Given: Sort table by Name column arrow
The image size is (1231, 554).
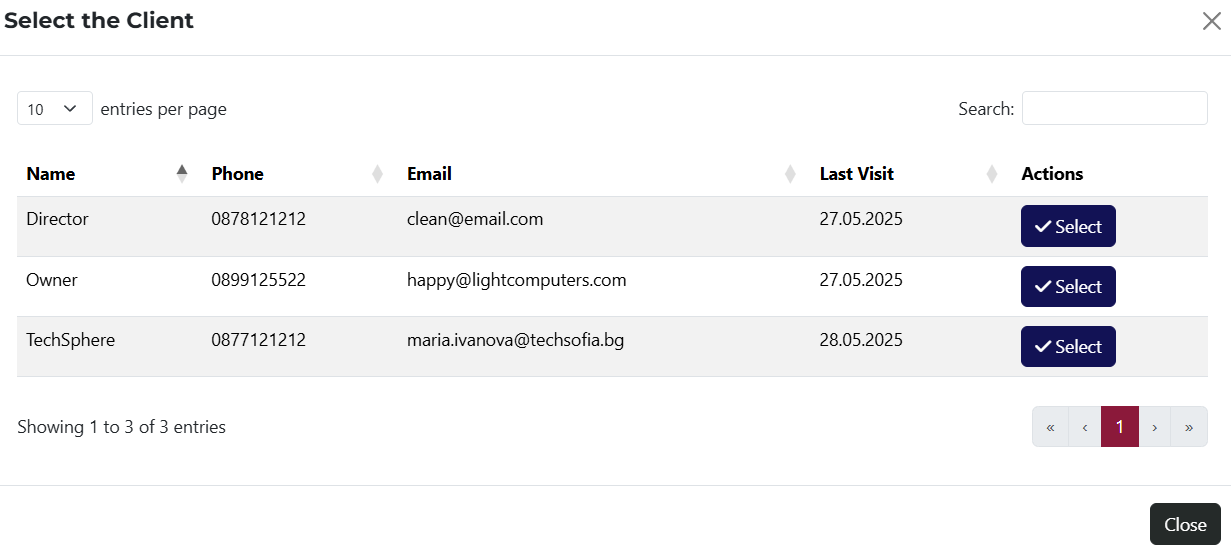Looking at the screenshot, I should (181, 174).
